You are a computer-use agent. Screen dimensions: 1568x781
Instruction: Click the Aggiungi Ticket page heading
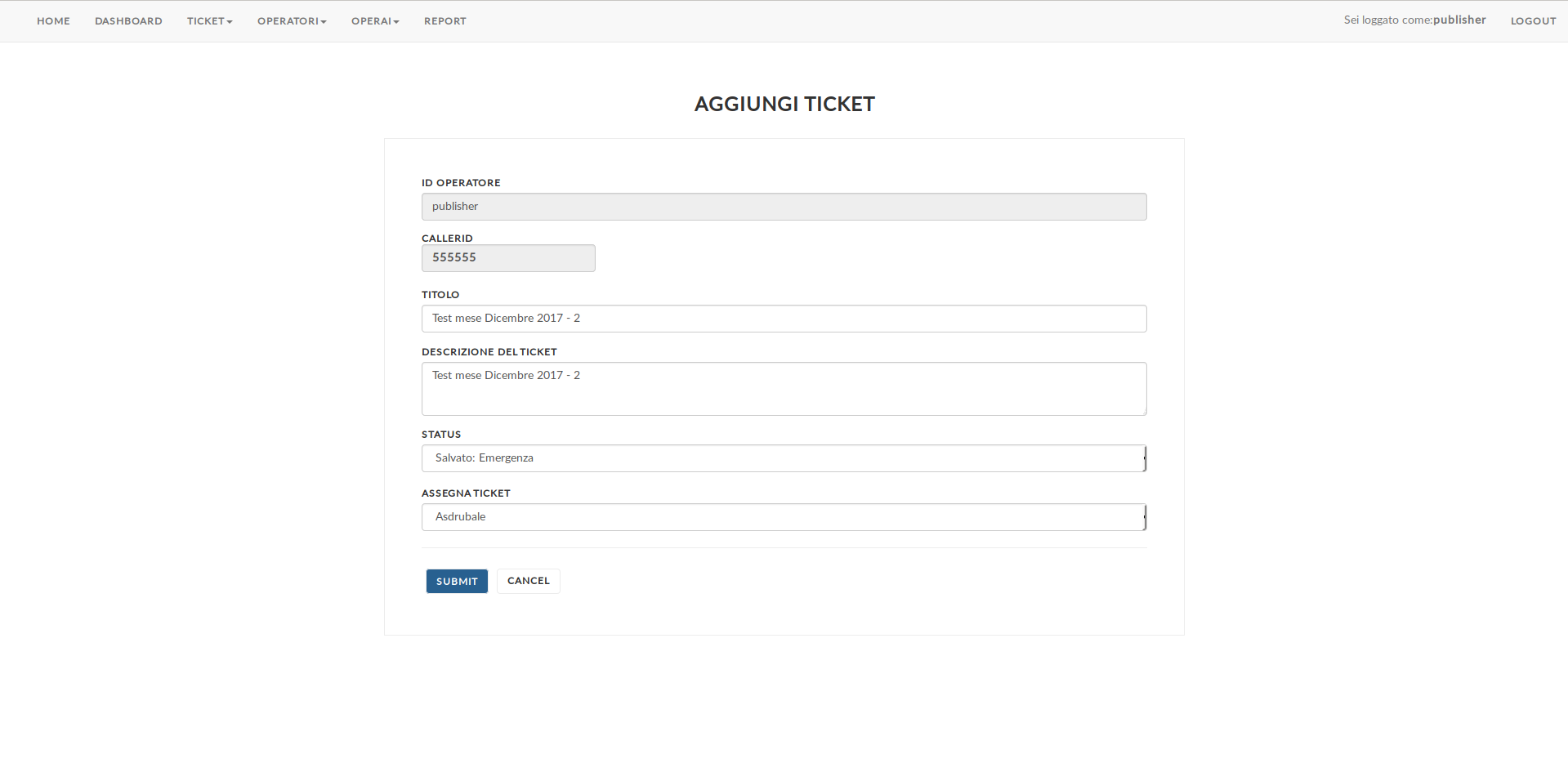pyautogui.click(x=784, y=104)
